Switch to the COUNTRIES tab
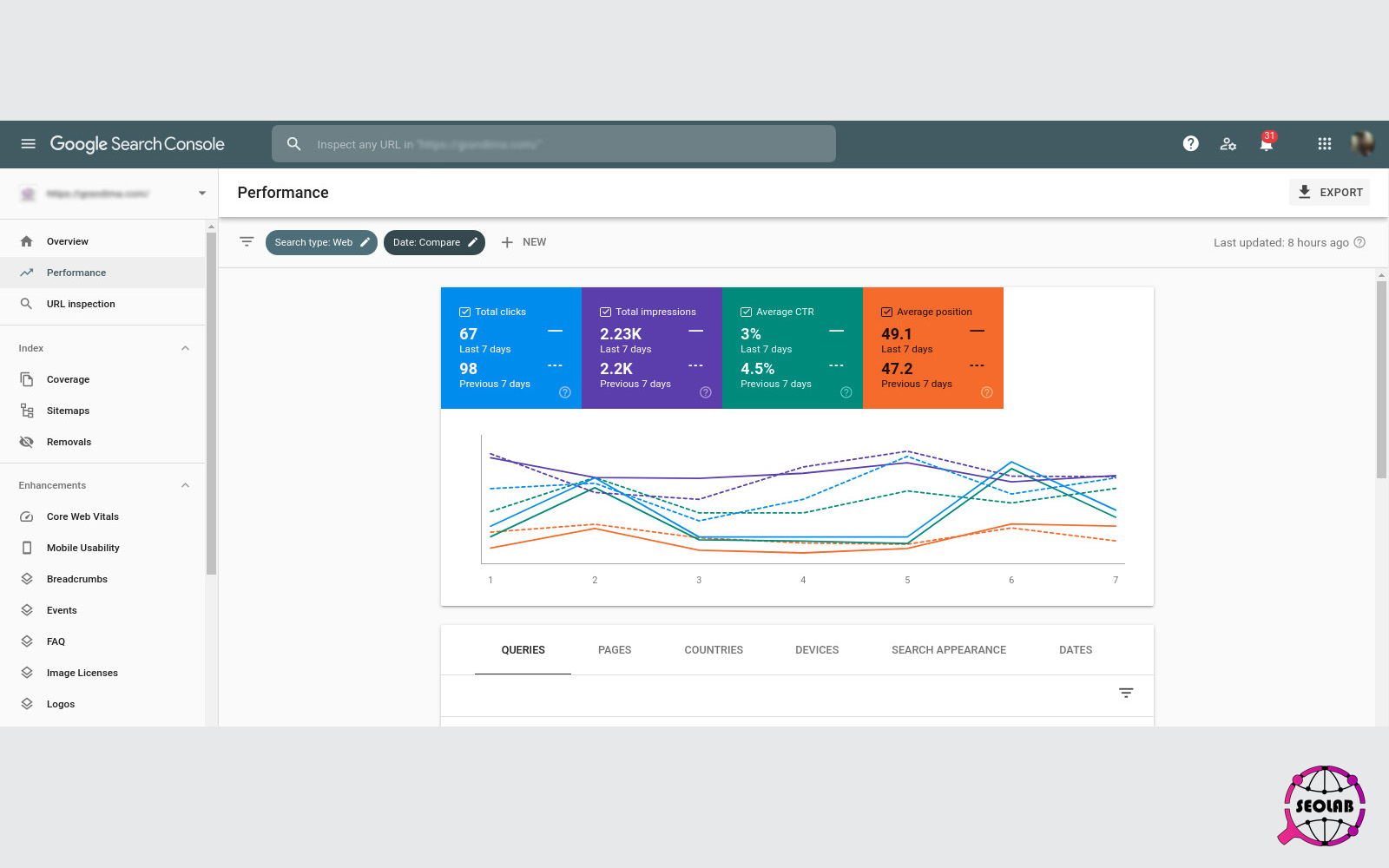This screenshot has height=868, width=1389. click(714, 650)
